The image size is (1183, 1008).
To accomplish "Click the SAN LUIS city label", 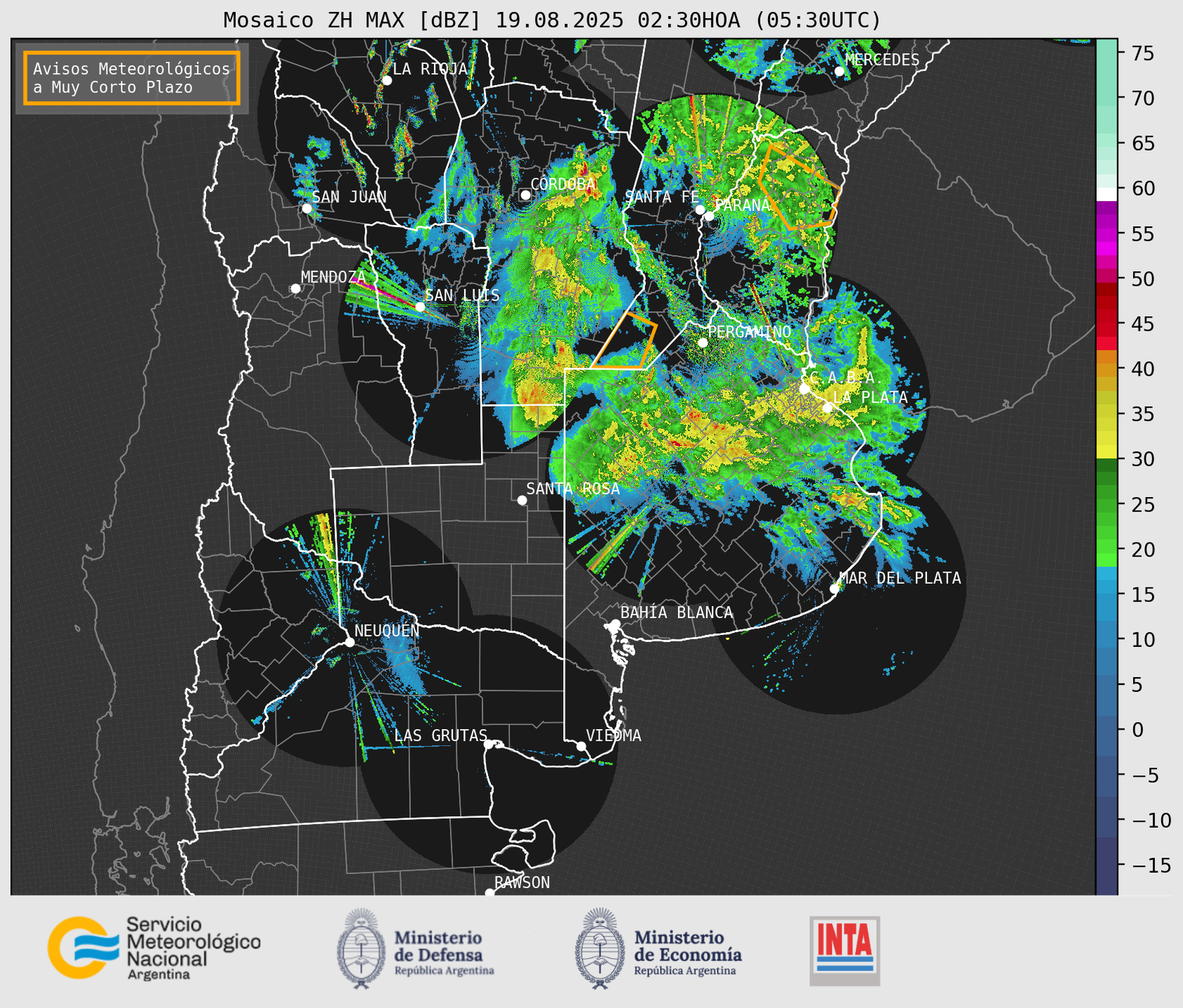I will [463, 295].
